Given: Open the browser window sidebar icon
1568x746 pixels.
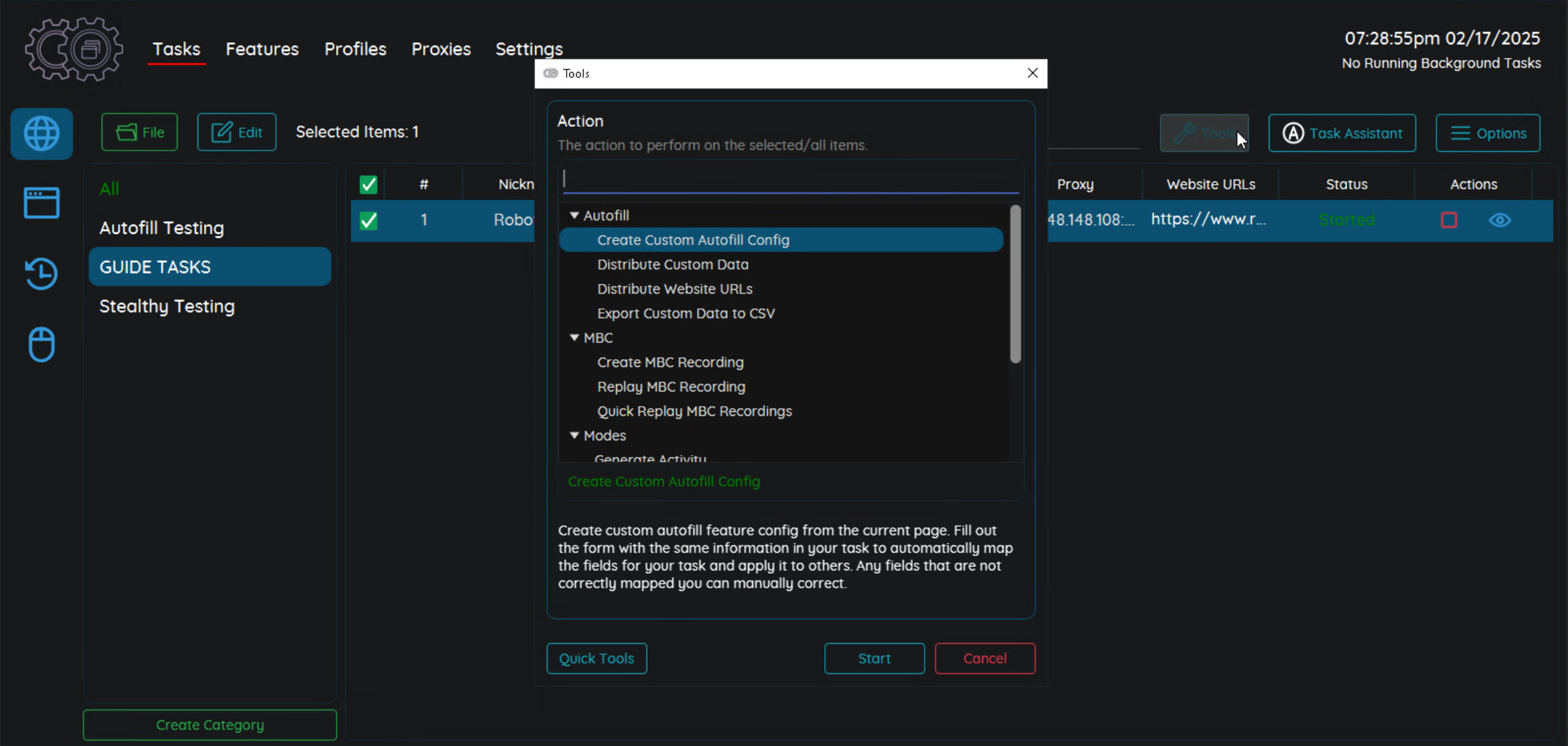Looking at the screenshot, I should (x=42, y=203).
